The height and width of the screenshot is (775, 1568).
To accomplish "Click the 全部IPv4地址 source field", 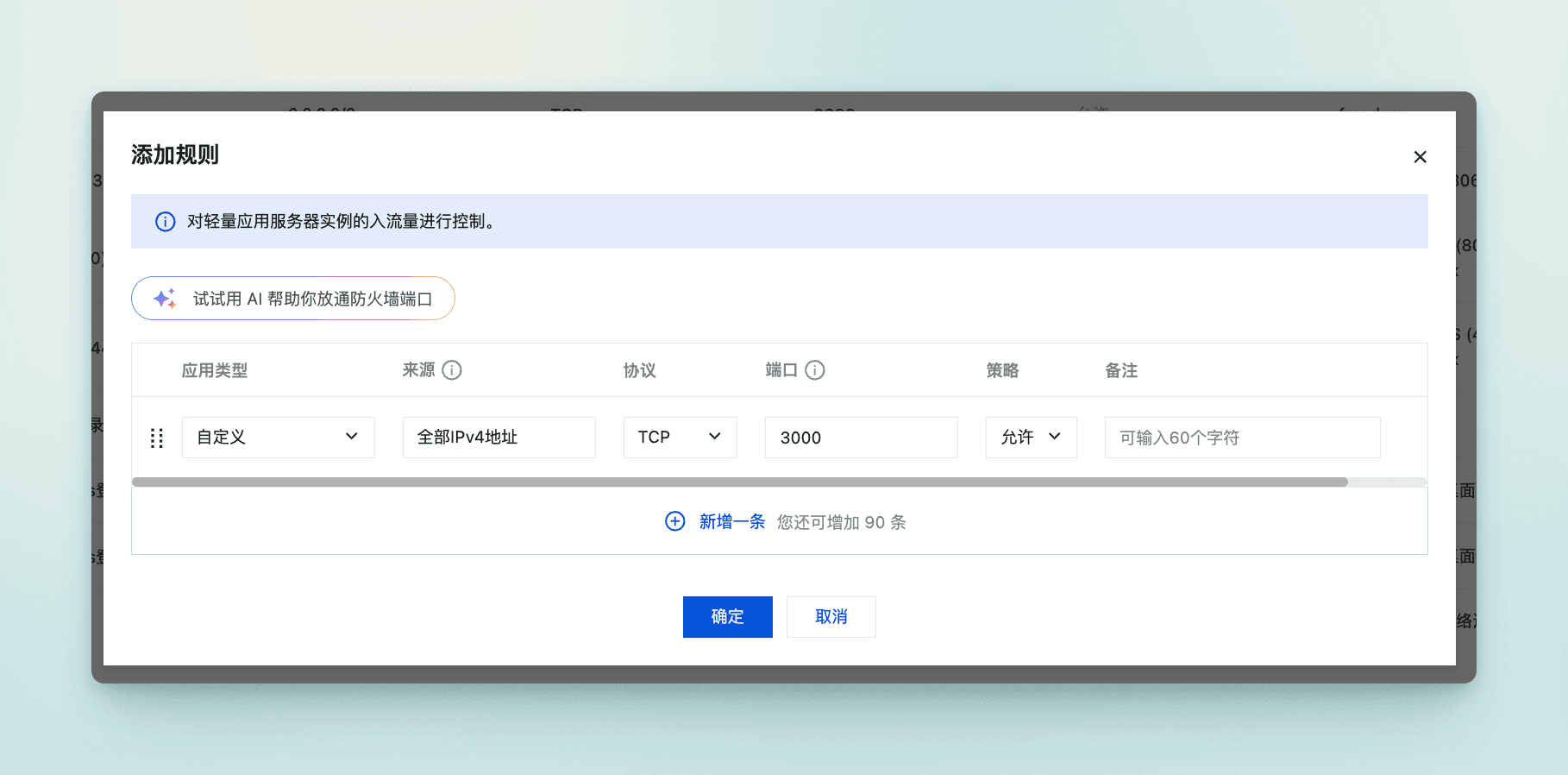I will (499, 438).
